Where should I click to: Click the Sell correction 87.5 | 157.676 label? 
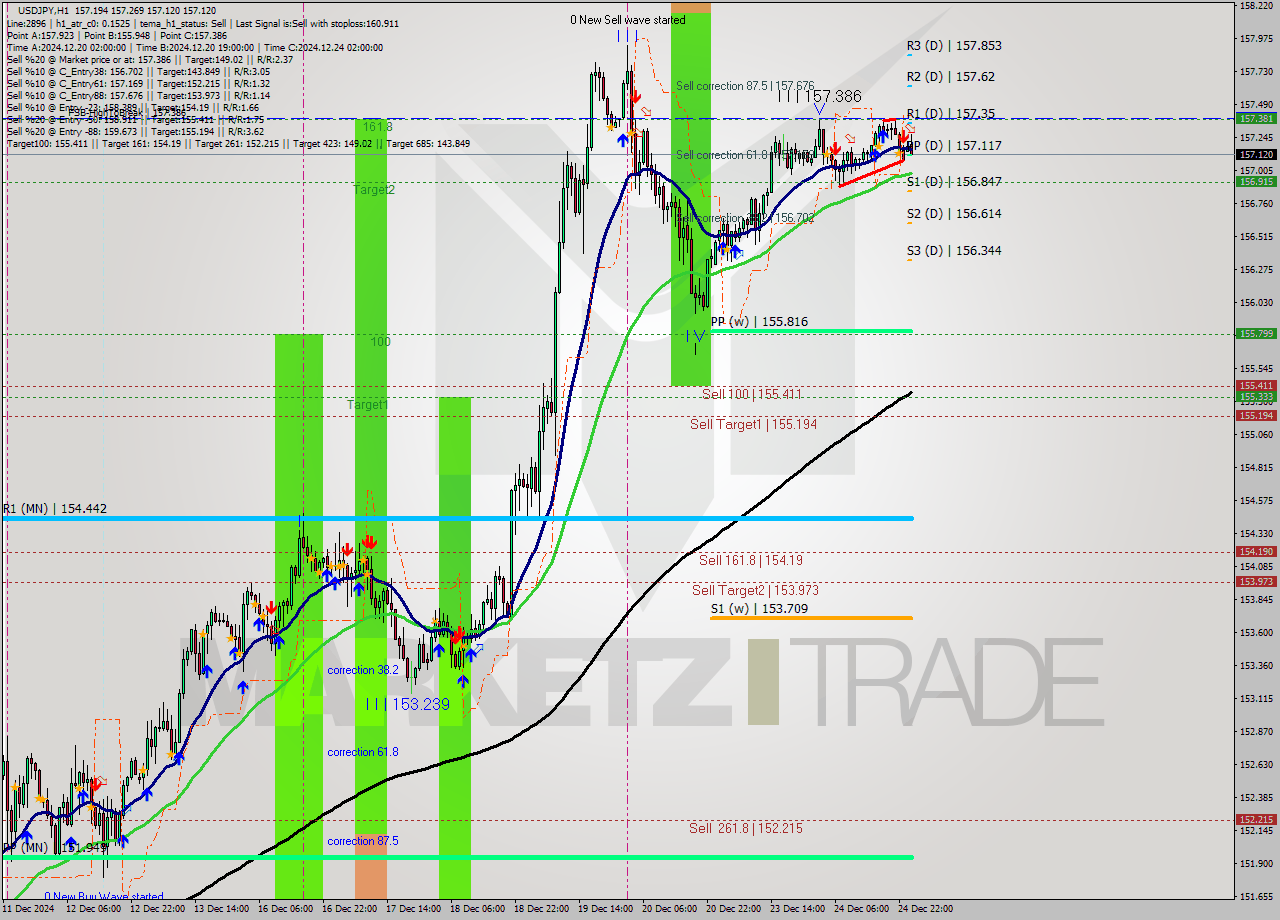point(745,87)
